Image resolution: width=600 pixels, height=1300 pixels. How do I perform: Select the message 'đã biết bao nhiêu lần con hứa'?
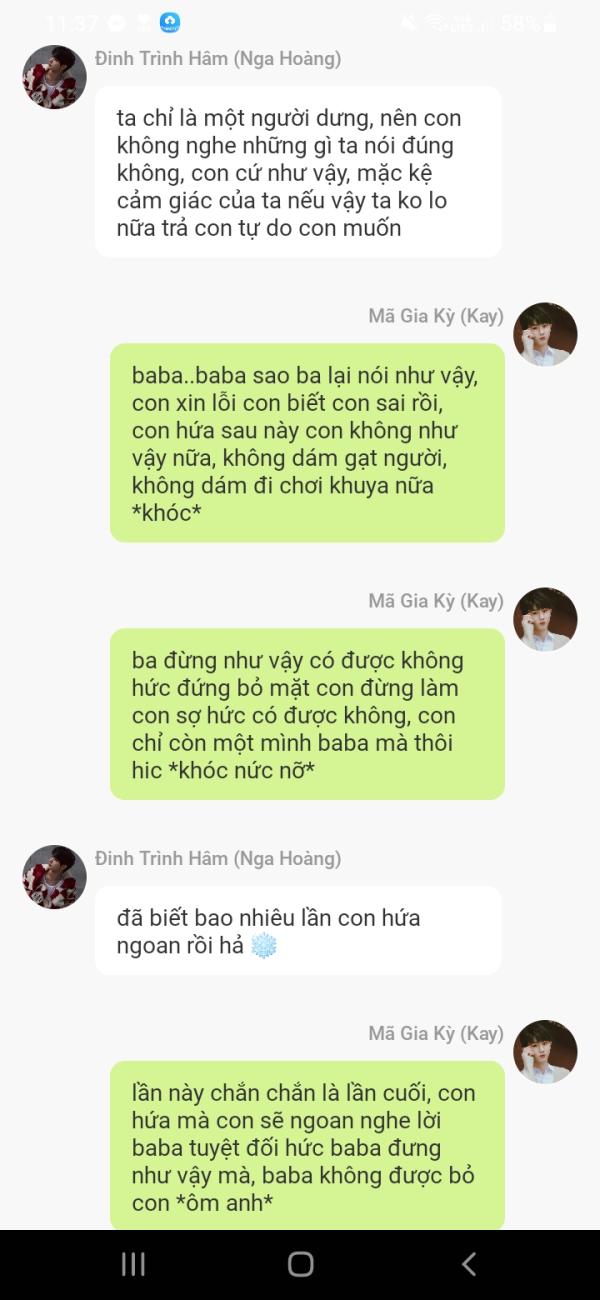(298, 930)
